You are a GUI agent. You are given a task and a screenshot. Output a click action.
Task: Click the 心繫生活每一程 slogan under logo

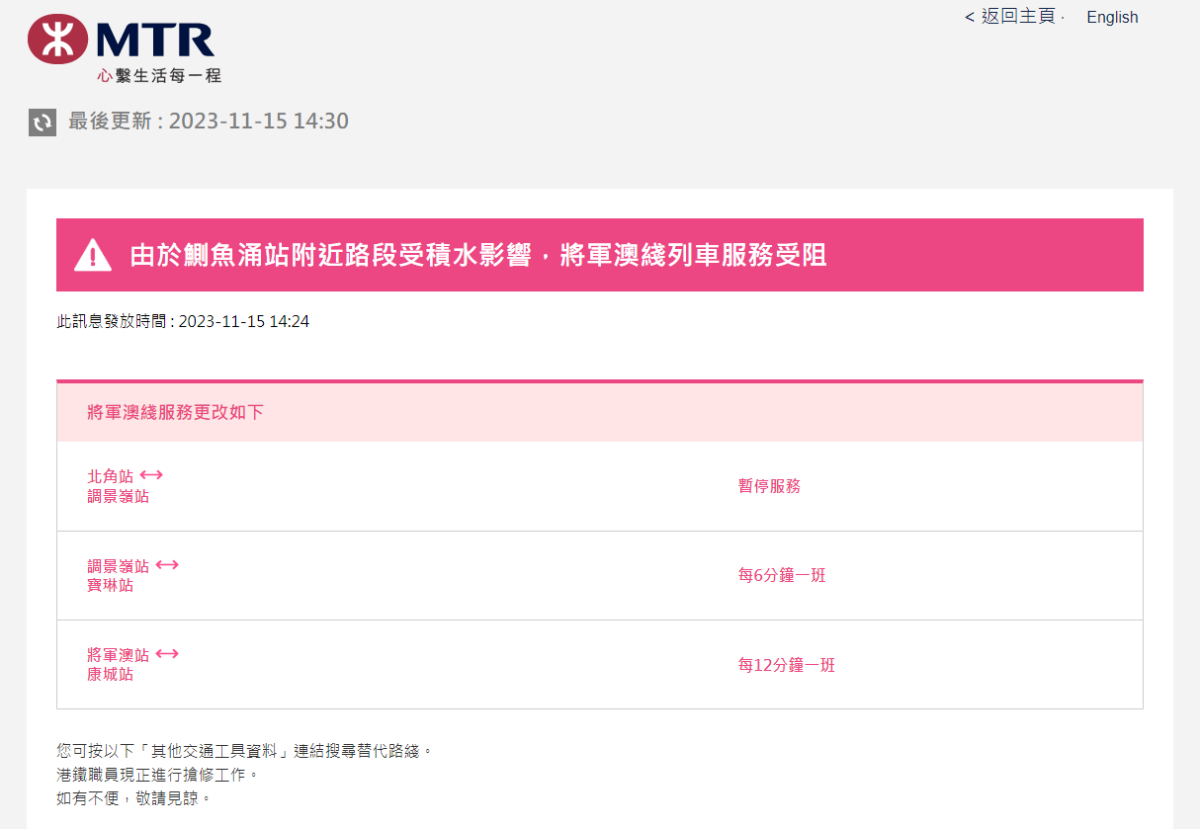(x=159, y=75)
